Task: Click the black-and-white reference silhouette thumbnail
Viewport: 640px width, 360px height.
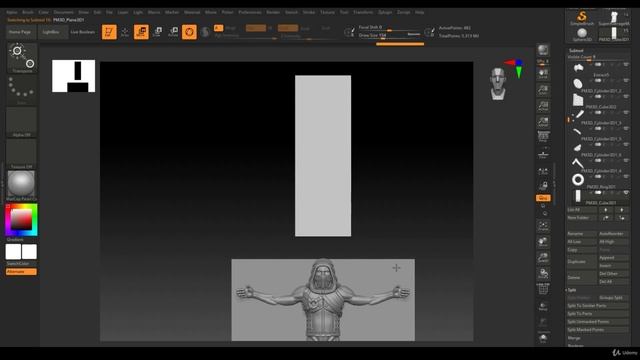Action: (73, 76)
